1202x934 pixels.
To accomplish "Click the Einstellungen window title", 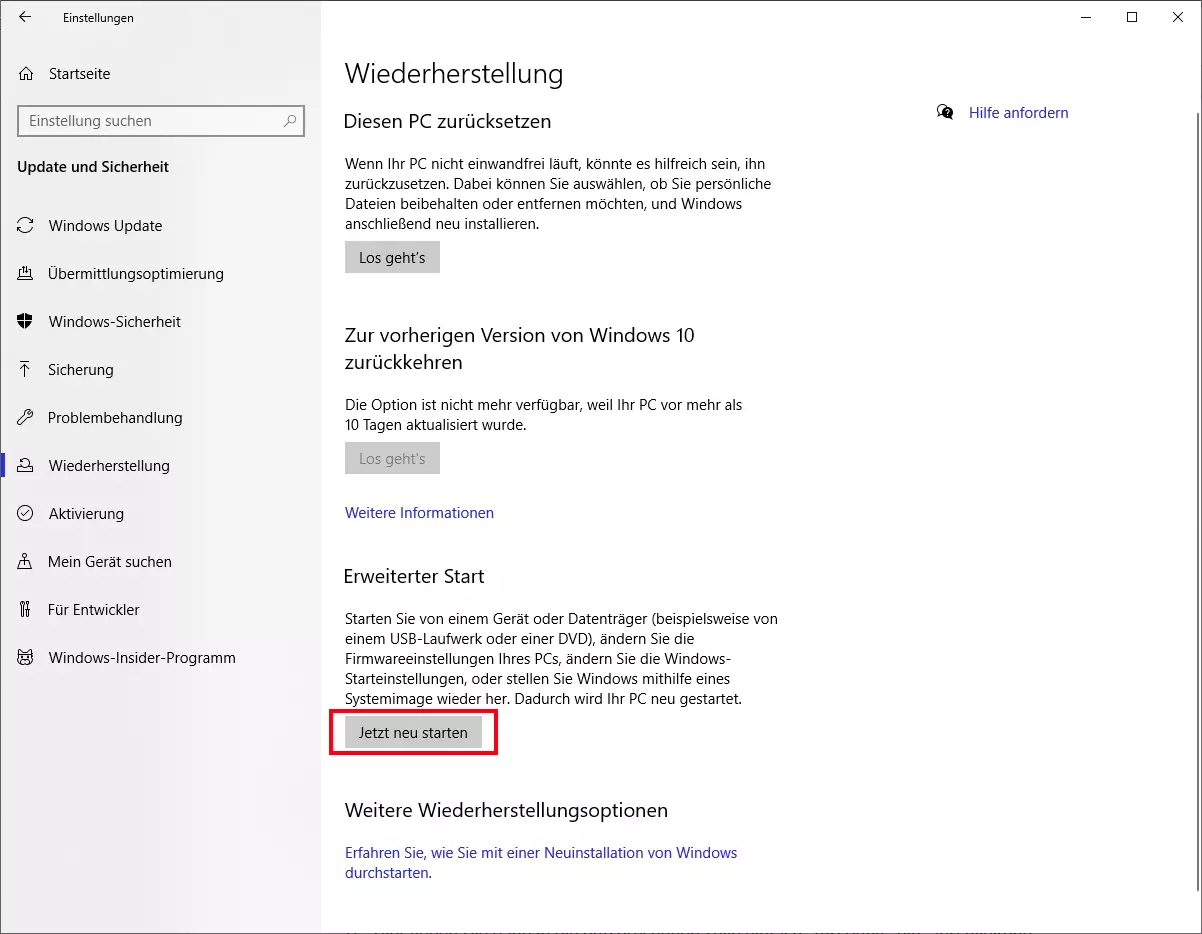I will coord(98,18).
